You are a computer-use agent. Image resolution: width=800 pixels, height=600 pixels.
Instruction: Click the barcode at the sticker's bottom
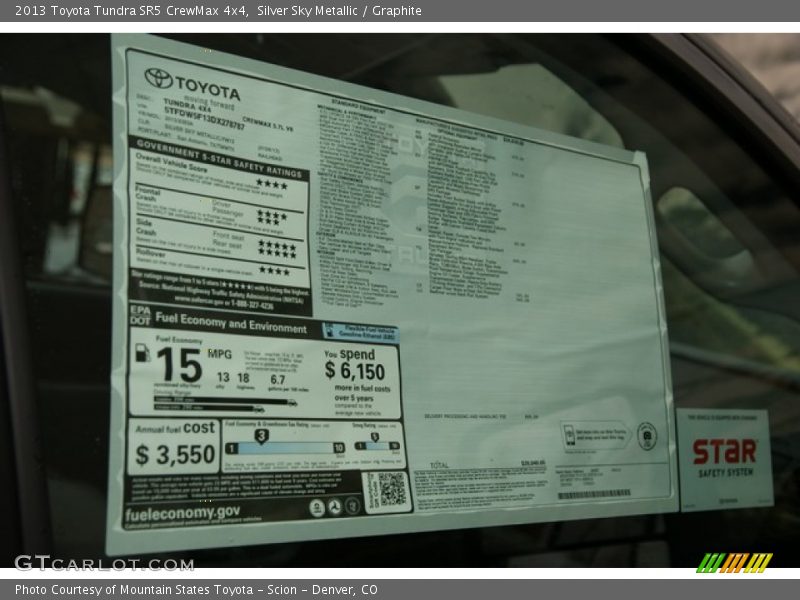pyautogui.click(x=594, y=493)
